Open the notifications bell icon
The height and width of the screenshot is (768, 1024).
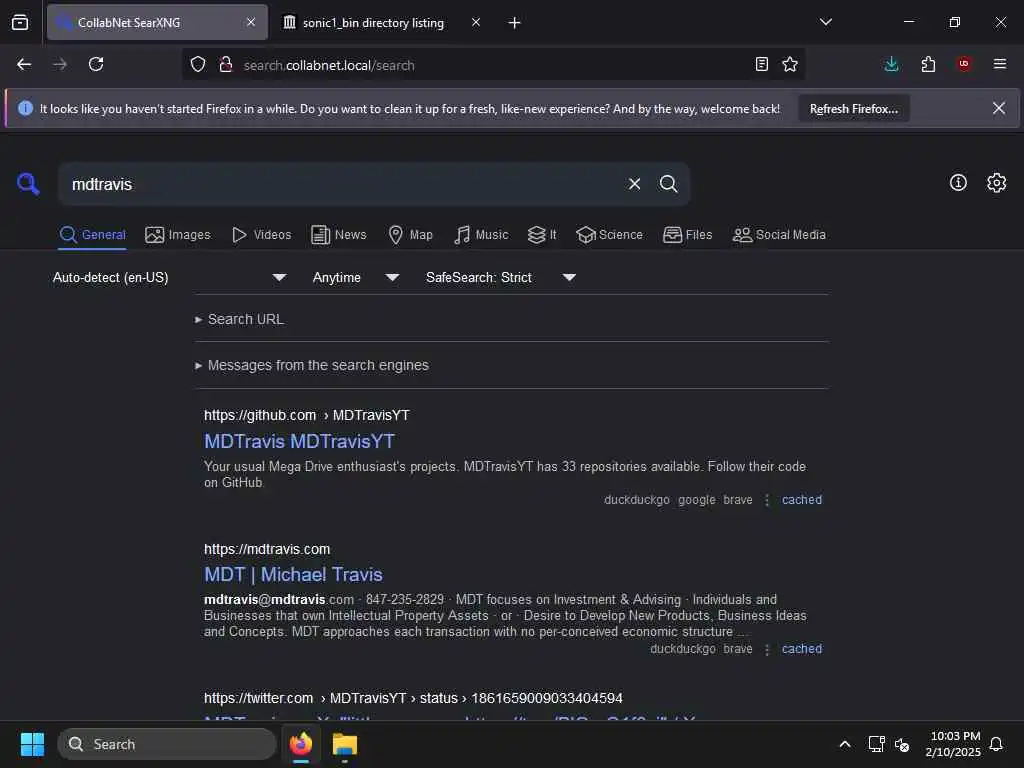point(997,744)
